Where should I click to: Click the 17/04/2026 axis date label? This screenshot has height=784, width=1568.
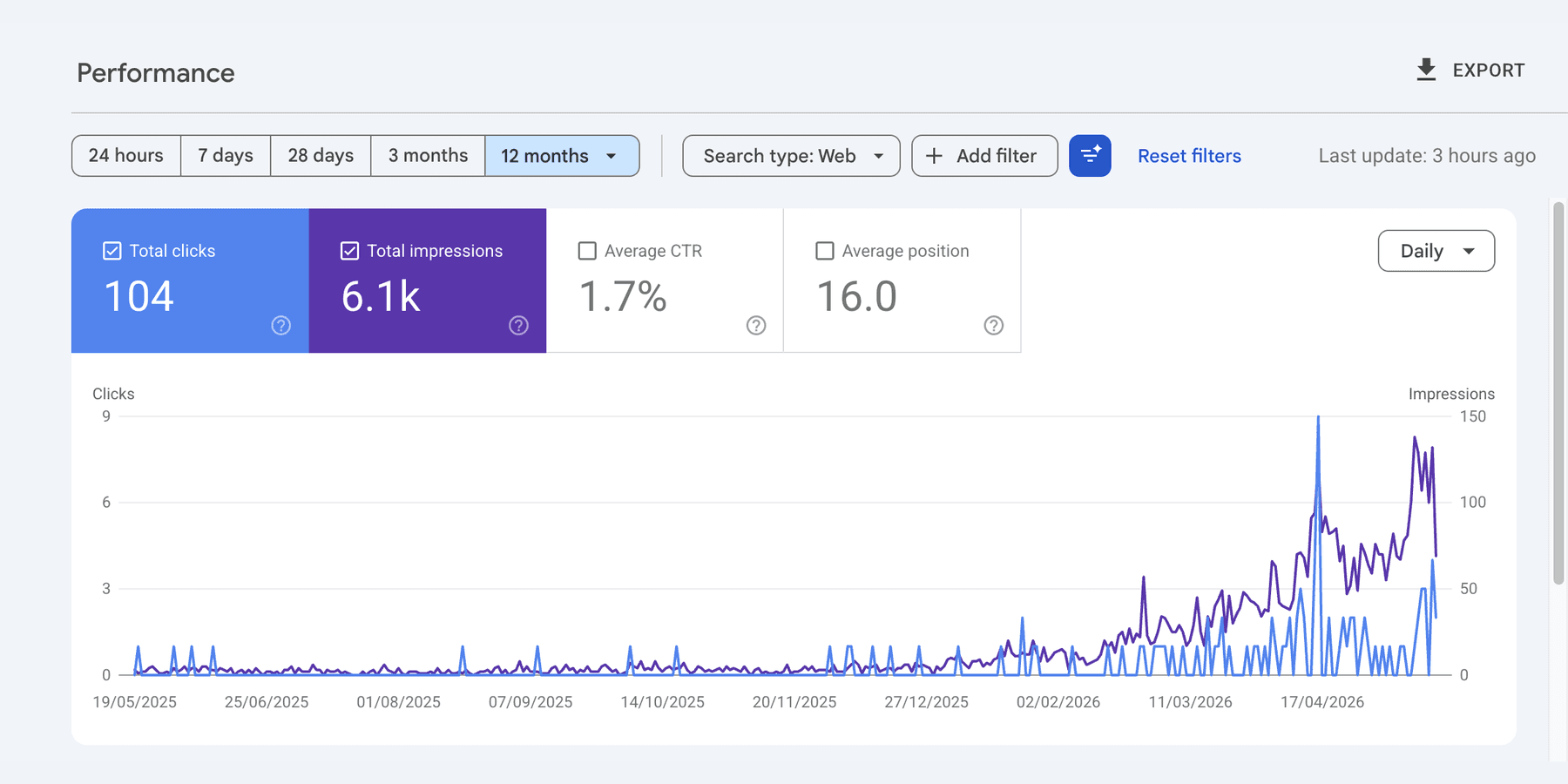pos(1322,702)
